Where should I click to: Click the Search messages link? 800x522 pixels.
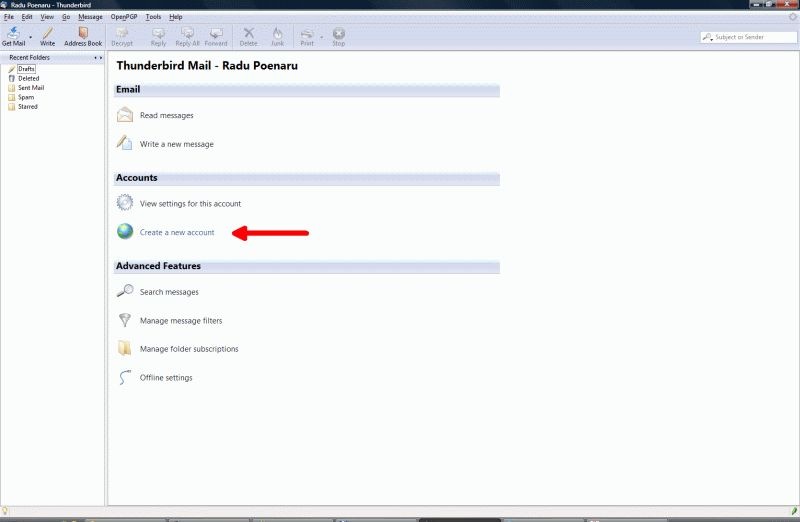click(169, 292)
